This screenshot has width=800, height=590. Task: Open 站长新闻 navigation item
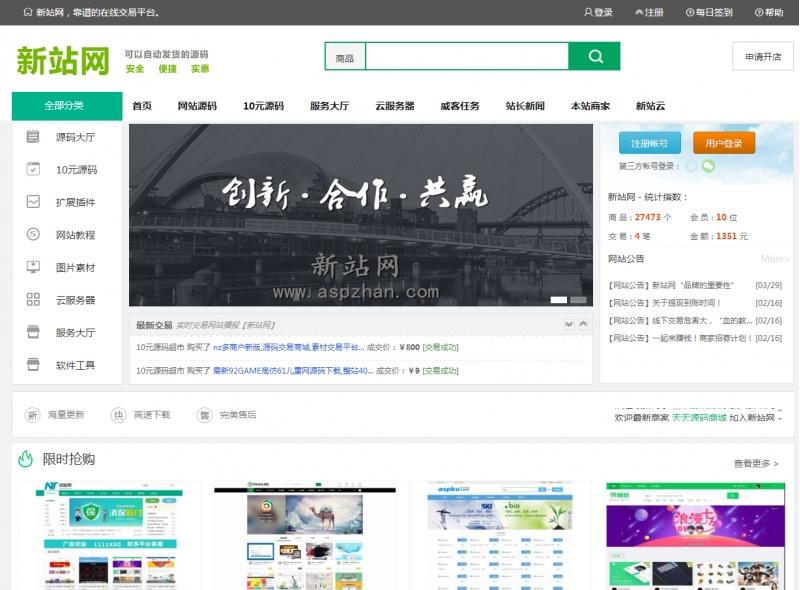pos(525,106)
